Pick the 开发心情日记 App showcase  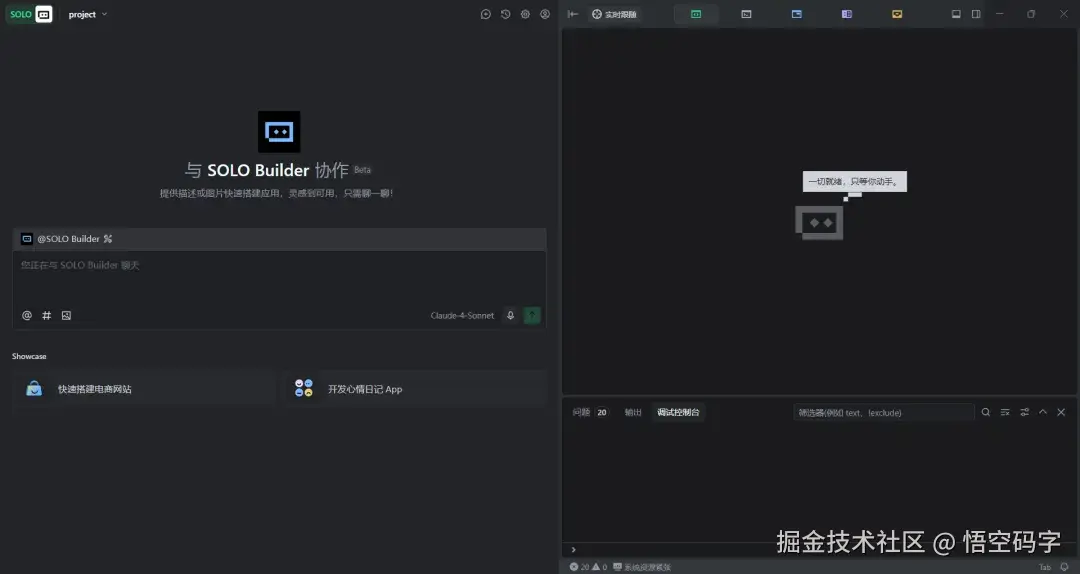pyautogui.click(x=415, y=389)
